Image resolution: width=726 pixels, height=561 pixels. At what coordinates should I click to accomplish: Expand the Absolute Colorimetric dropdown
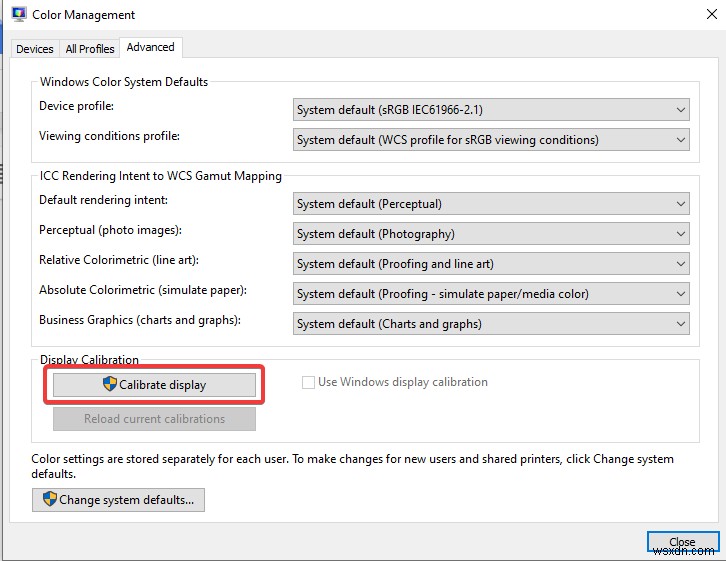[x=492, y=294]
